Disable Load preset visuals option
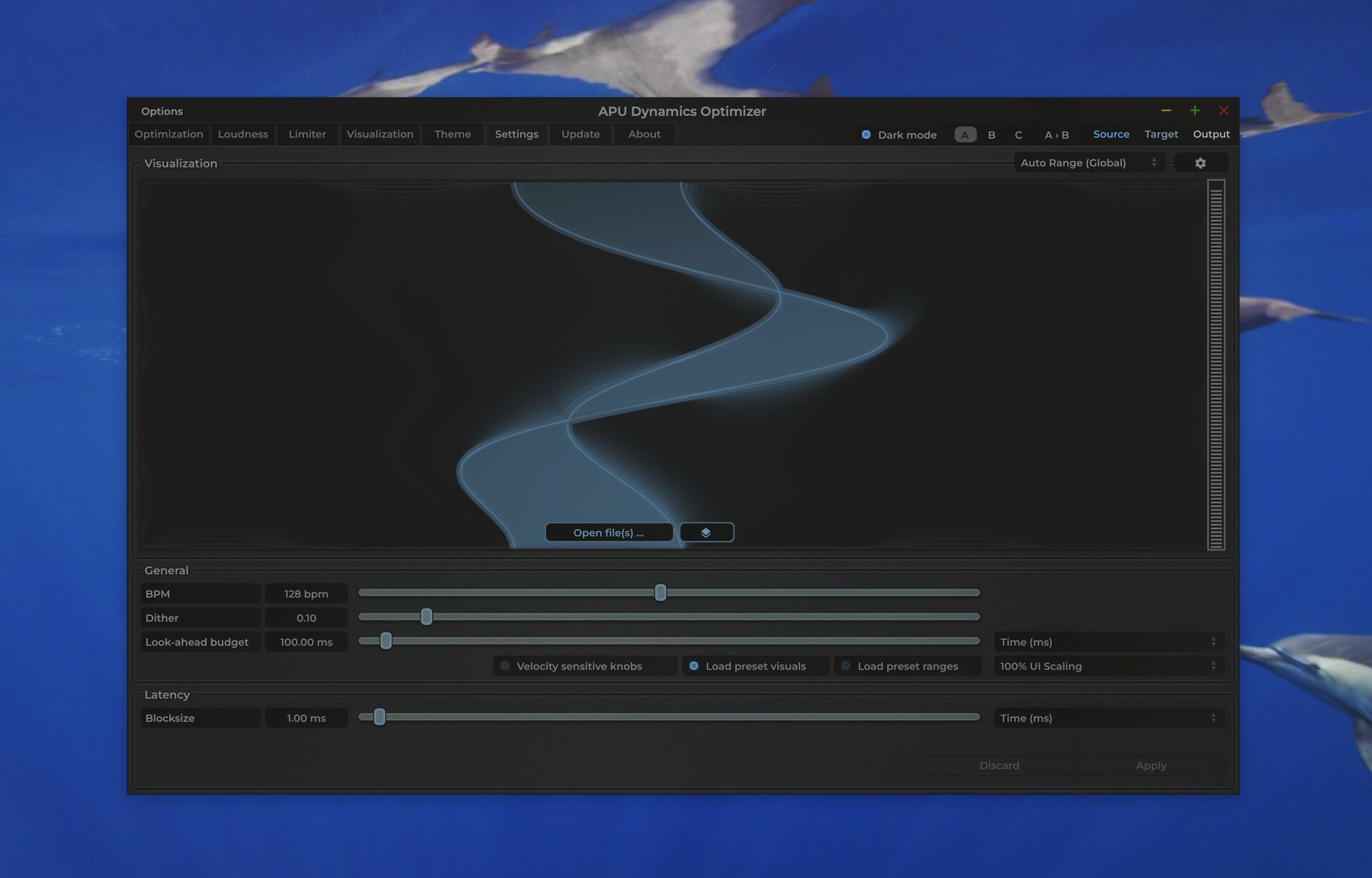The image size is (1372, 878). click(755, 666)
